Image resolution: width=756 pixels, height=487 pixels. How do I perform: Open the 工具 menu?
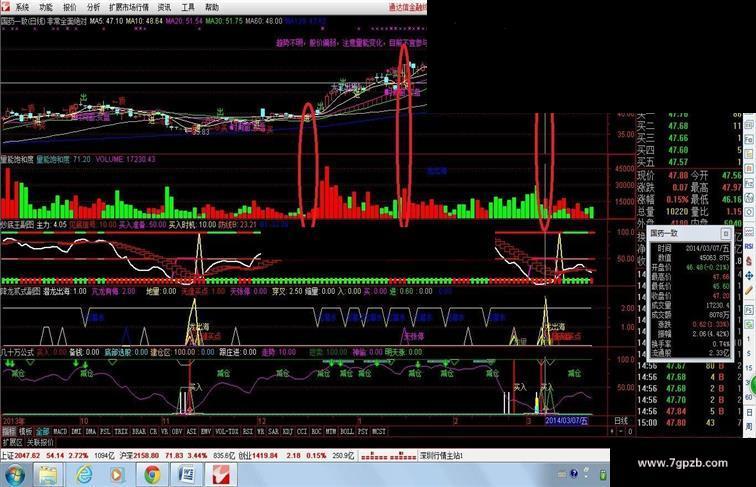[188, 7]
